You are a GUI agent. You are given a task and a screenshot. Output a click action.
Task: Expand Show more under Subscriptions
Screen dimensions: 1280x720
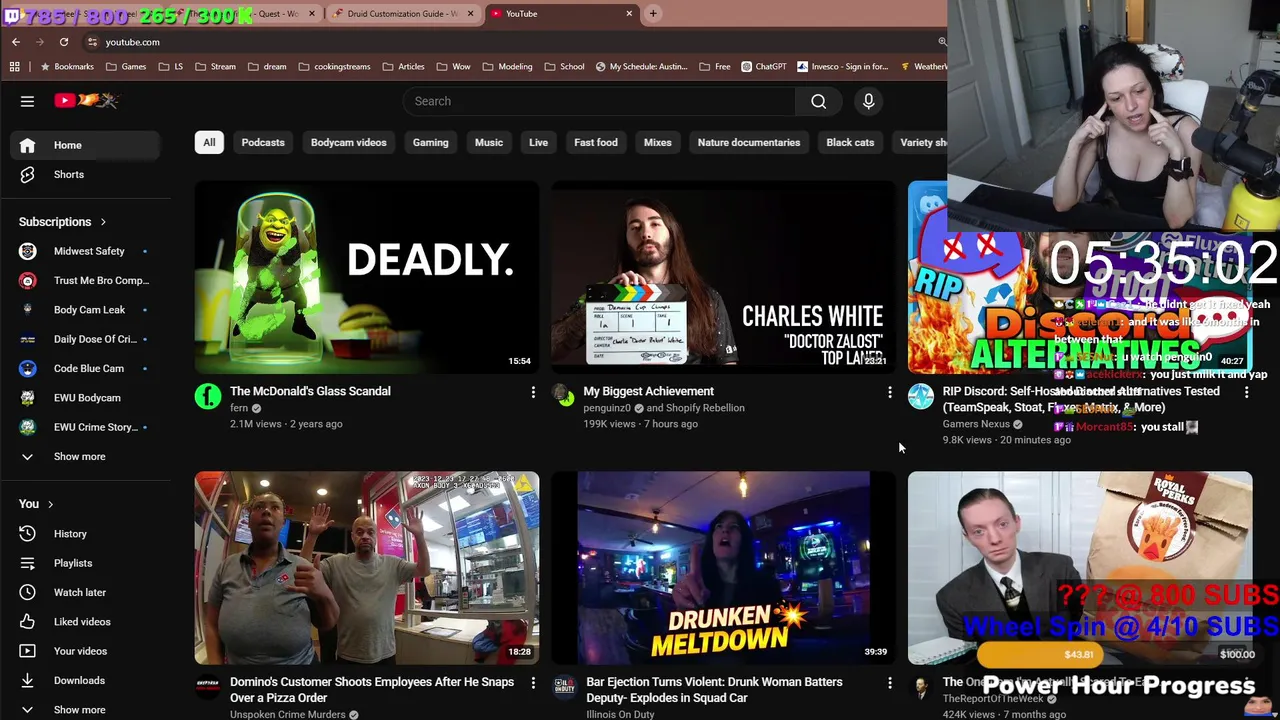(x=85, y=456)
